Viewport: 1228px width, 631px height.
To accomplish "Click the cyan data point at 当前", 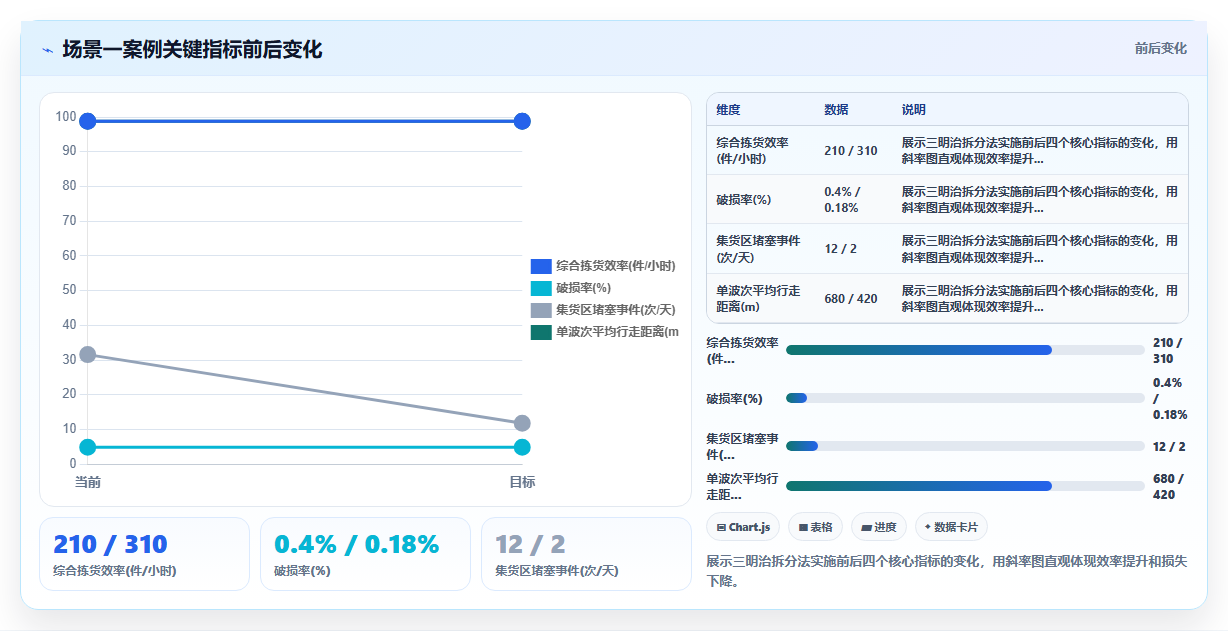I will pos(88,447).
